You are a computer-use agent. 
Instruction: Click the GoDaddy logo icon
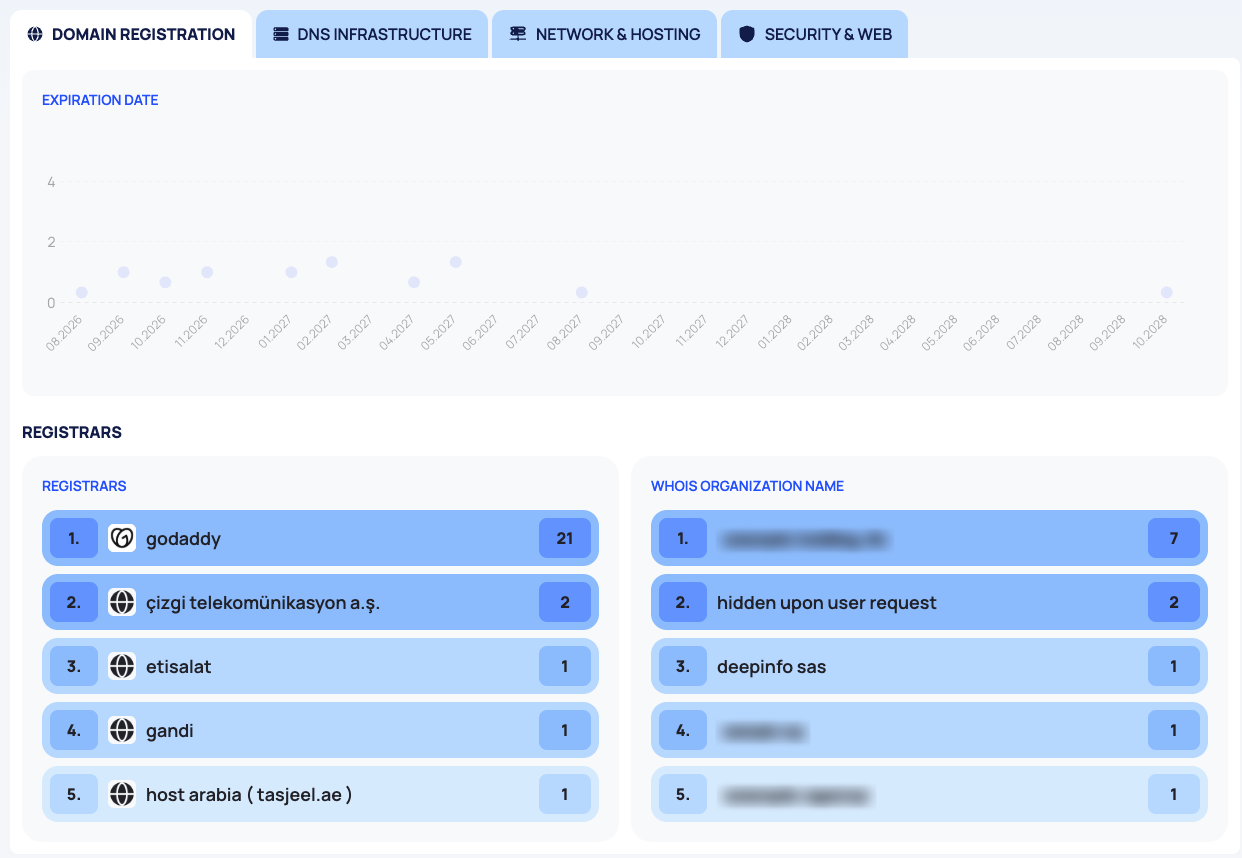pyautogui.click(x=122, y=538)
